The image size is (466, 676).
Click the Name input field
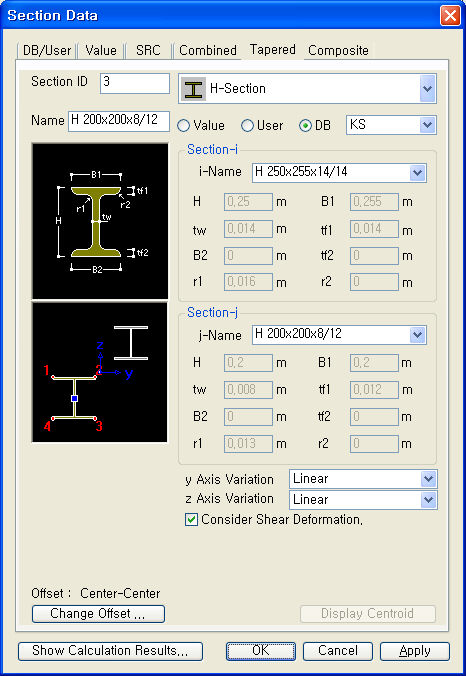tap(119, 121)
